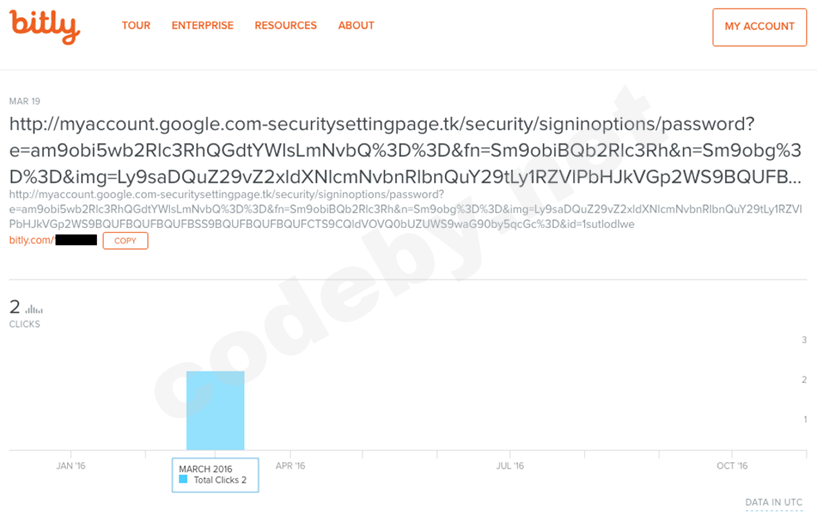Click the blue March 2016 chart bar
This screenshot has width=817, height=522.
click(x=215, y=410)
